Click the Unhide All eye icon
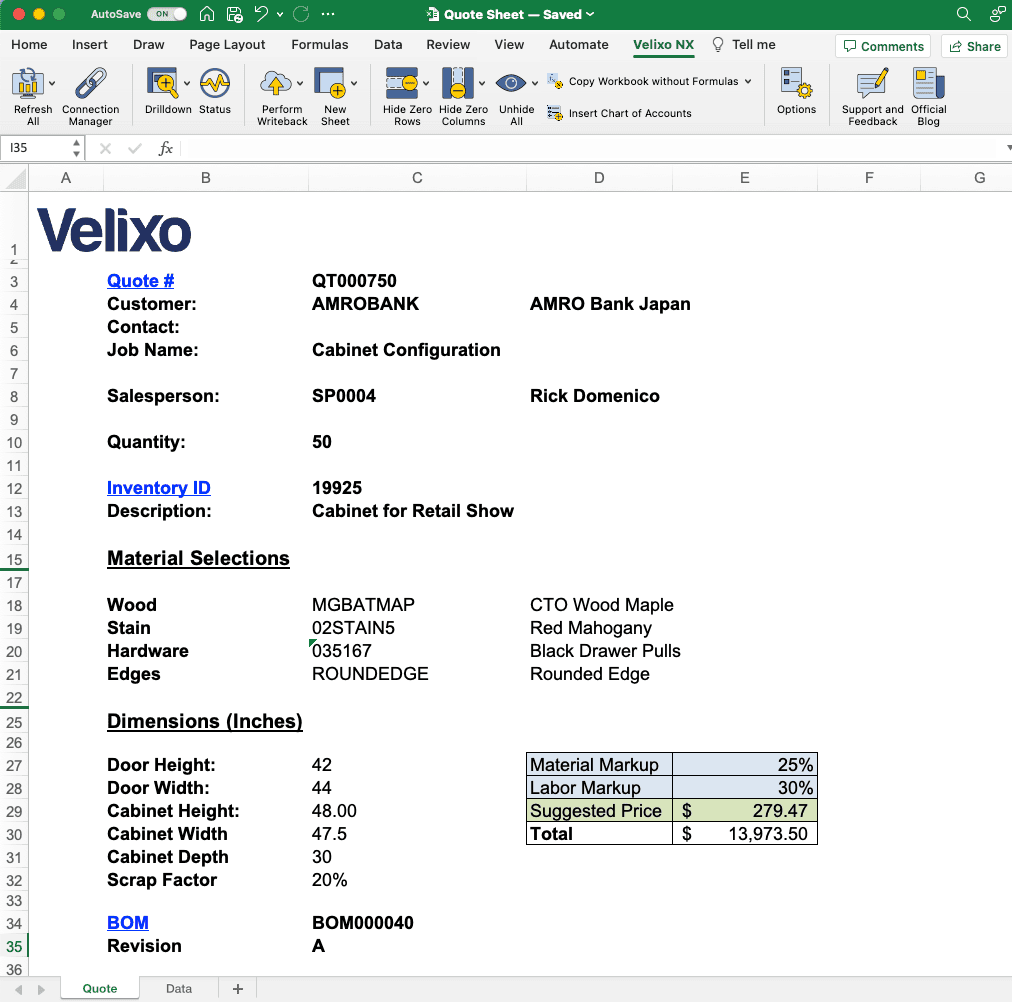The image size is (1012, 1002). (x=511, y=83)
